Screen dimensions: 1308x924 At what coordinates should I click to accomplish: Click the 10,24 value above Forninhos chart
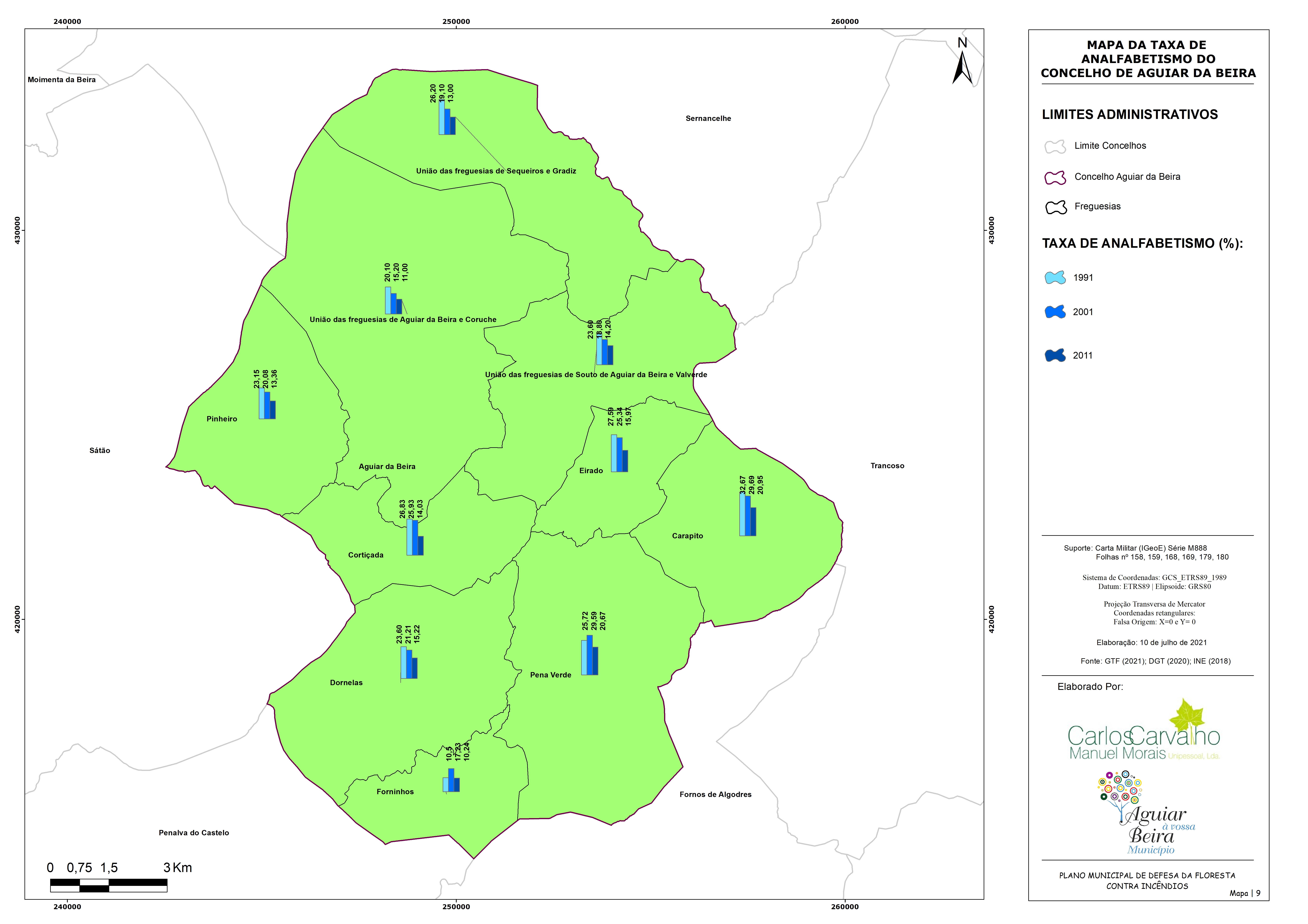pyautogui.click(x=467, y=752)
